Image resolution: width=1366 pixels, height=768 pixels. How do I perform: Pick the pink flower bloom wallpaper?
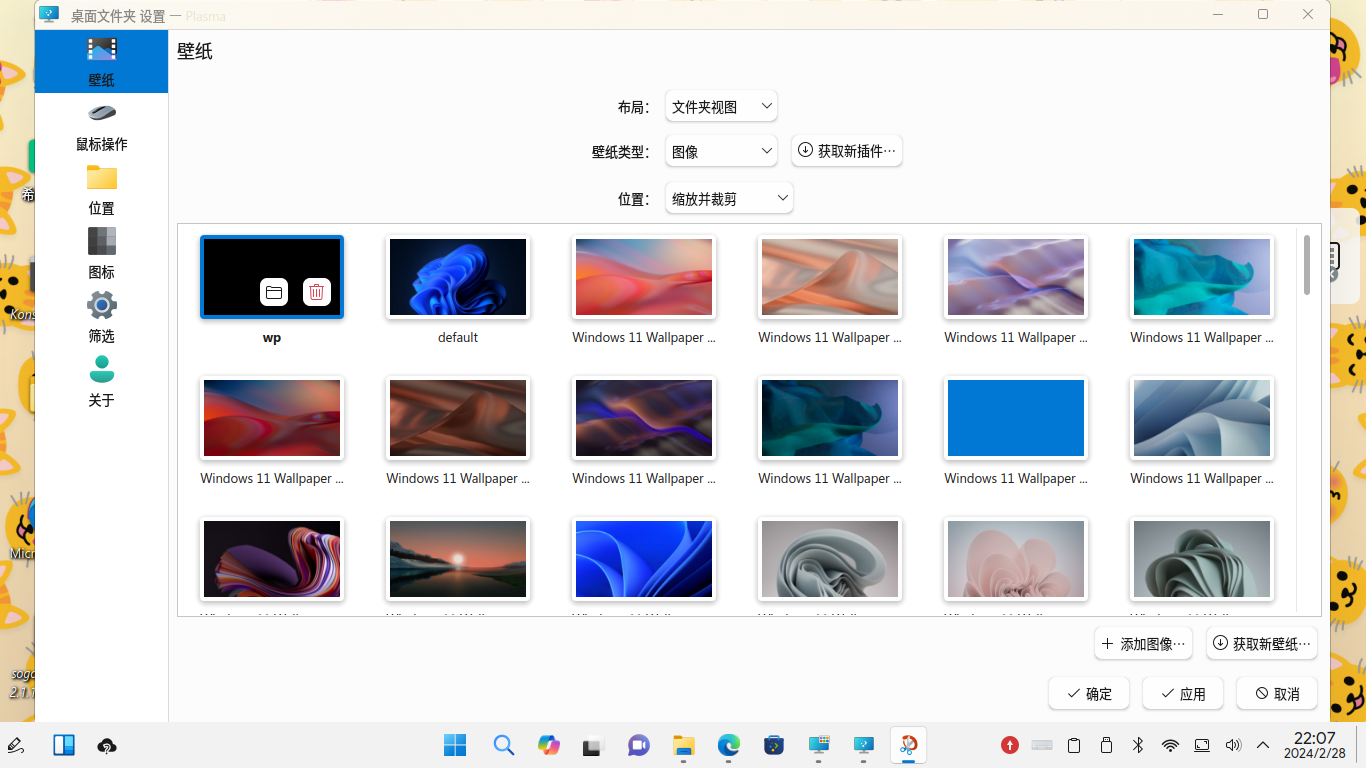point(1016,559)
